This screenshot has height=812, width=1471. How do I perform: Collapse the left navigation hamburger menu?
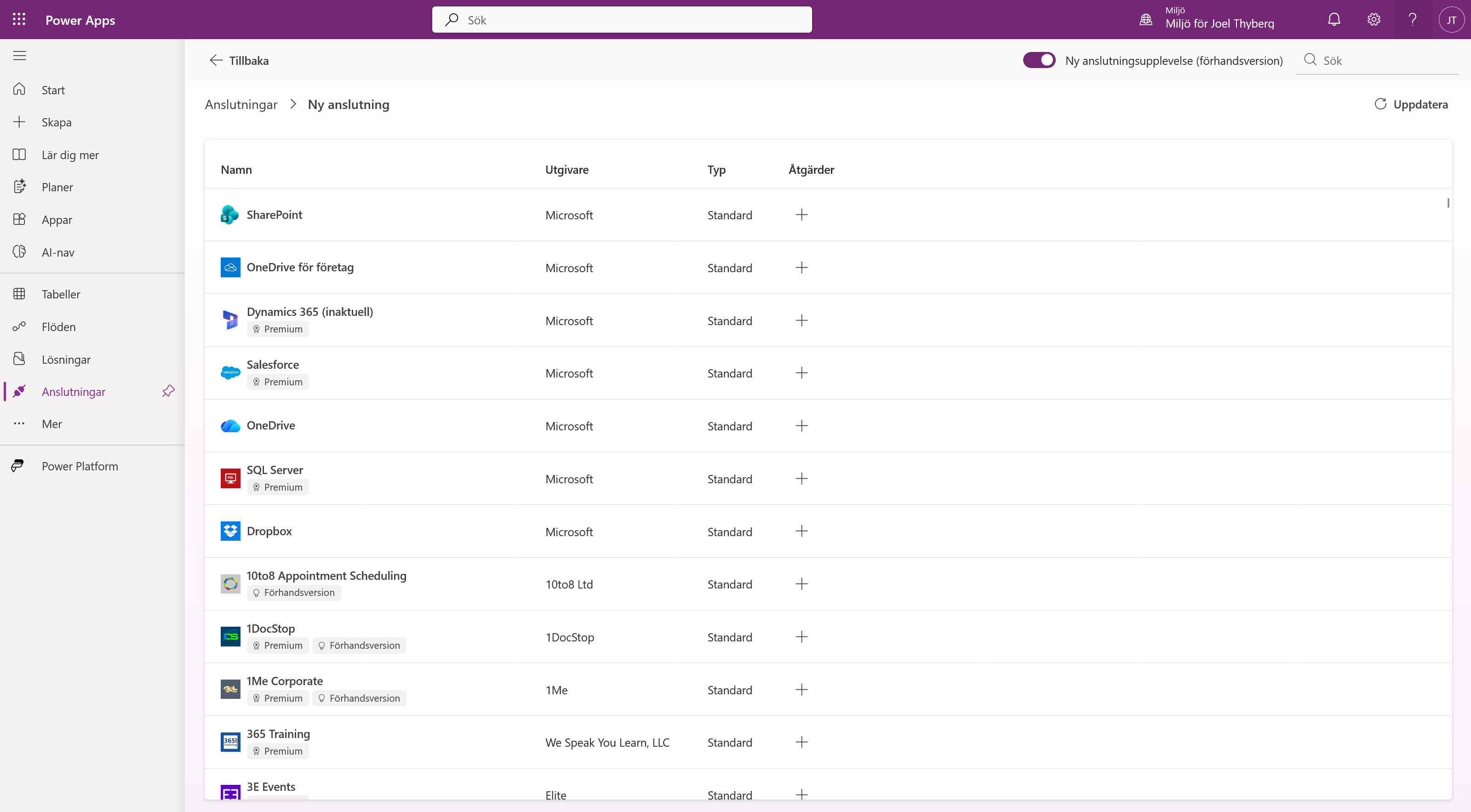pyautogui.click(x=19, y=55)
